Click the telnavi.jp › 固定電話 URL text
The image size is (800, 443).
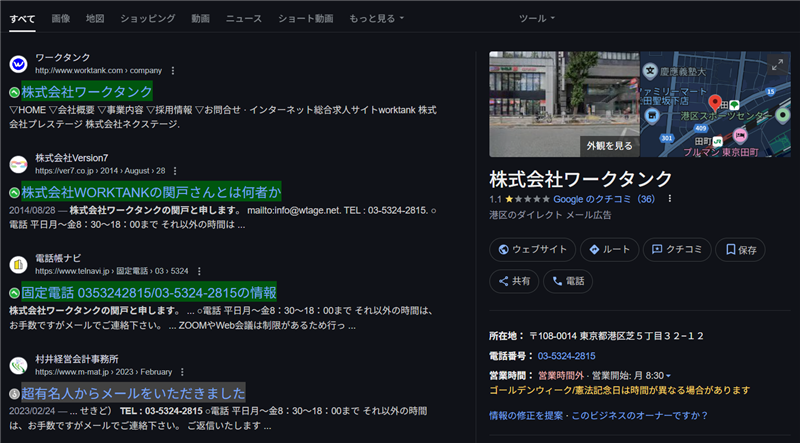coord(112,271)
